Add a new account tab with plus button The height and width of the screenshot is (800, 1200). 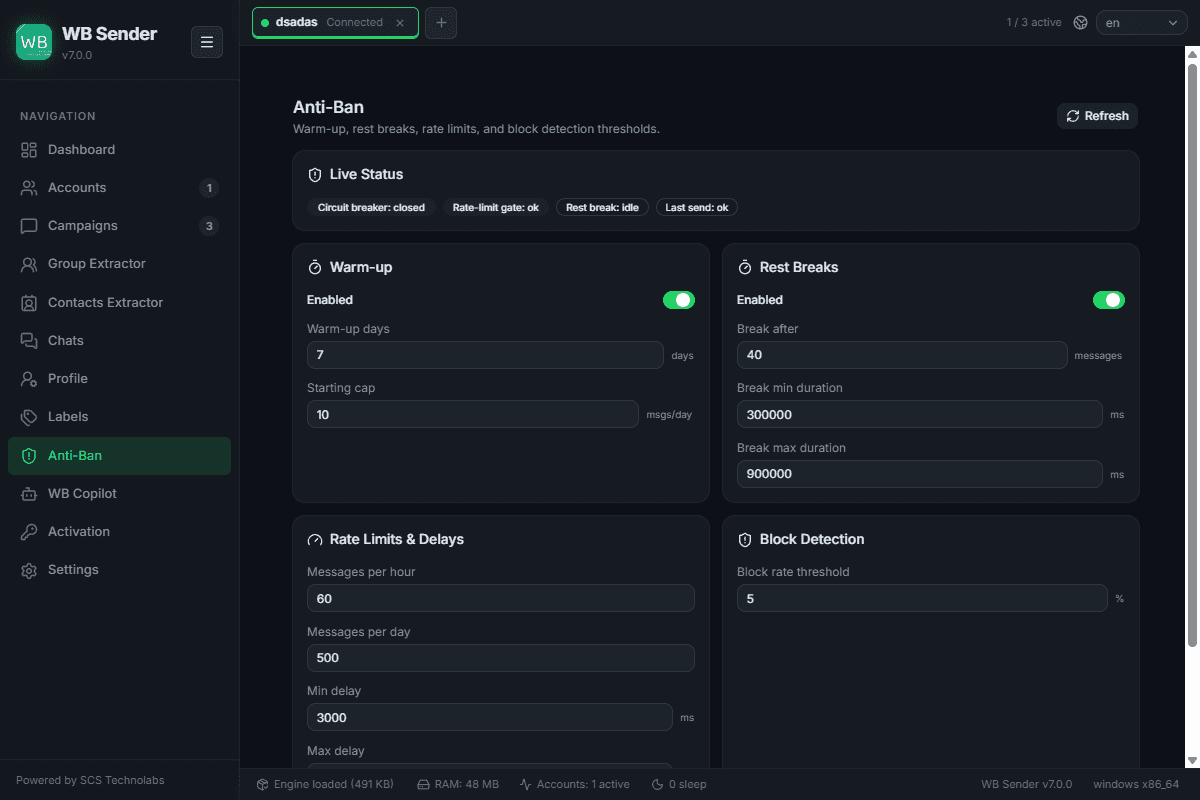click(441, 23)
